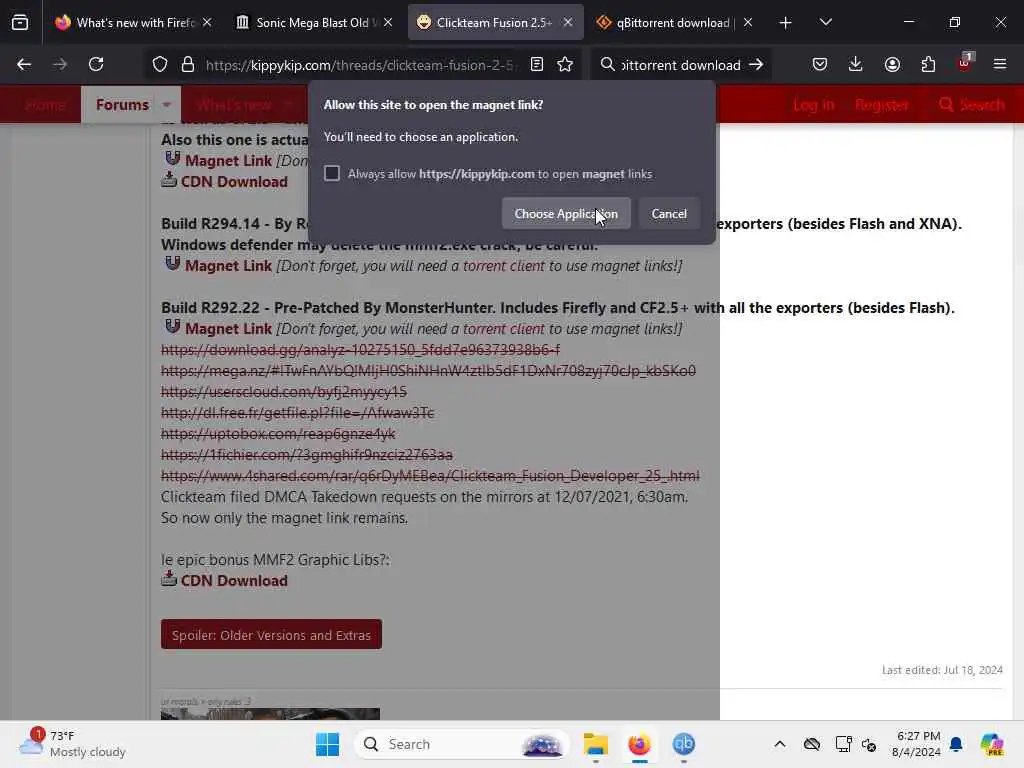Open Copilot preview icon on taskbar
The image size is (1024, 768).
click(992, 744)
